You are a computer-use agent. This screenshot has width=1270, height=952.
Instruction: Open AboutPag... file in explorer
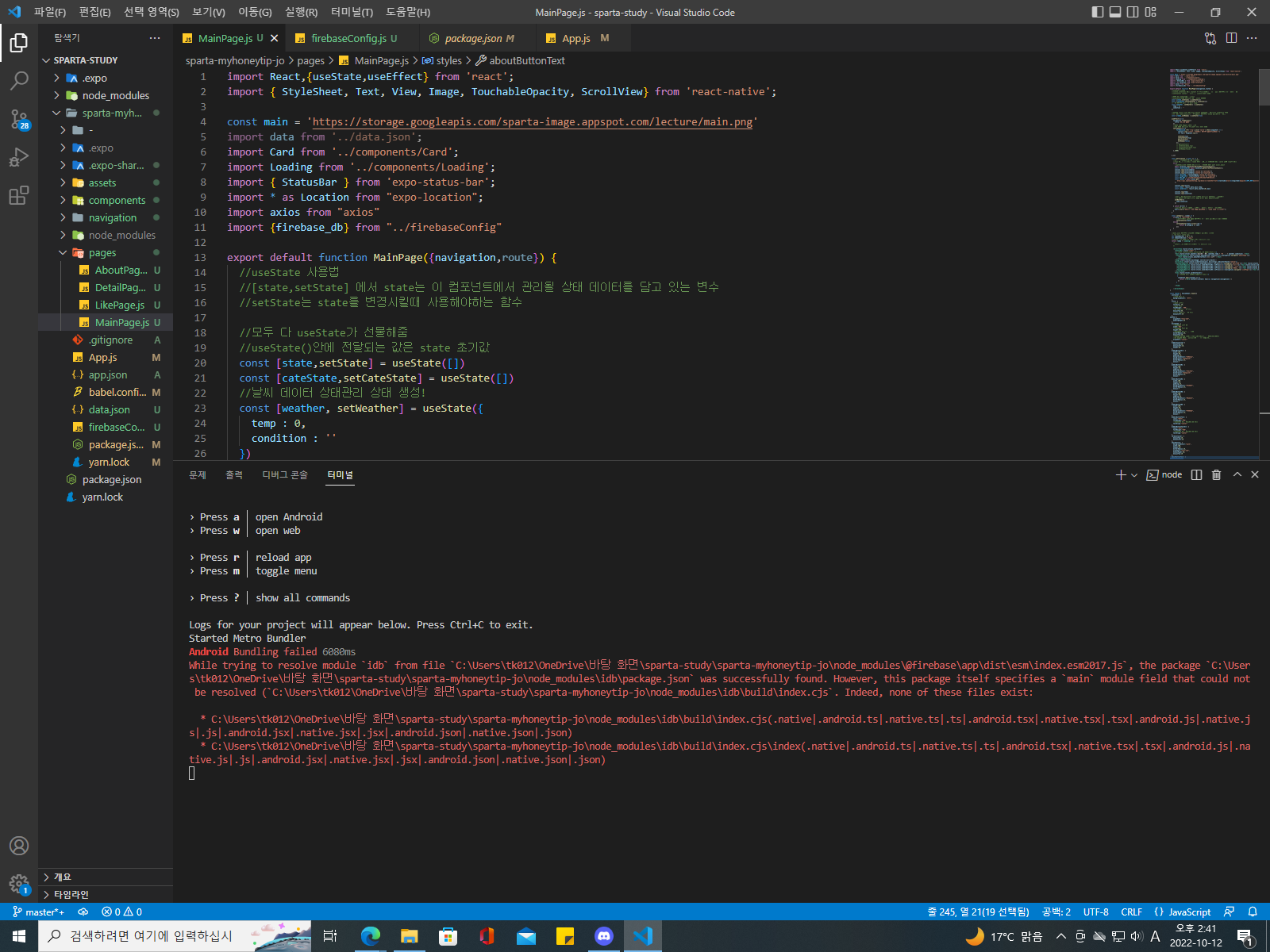[121, 270]
